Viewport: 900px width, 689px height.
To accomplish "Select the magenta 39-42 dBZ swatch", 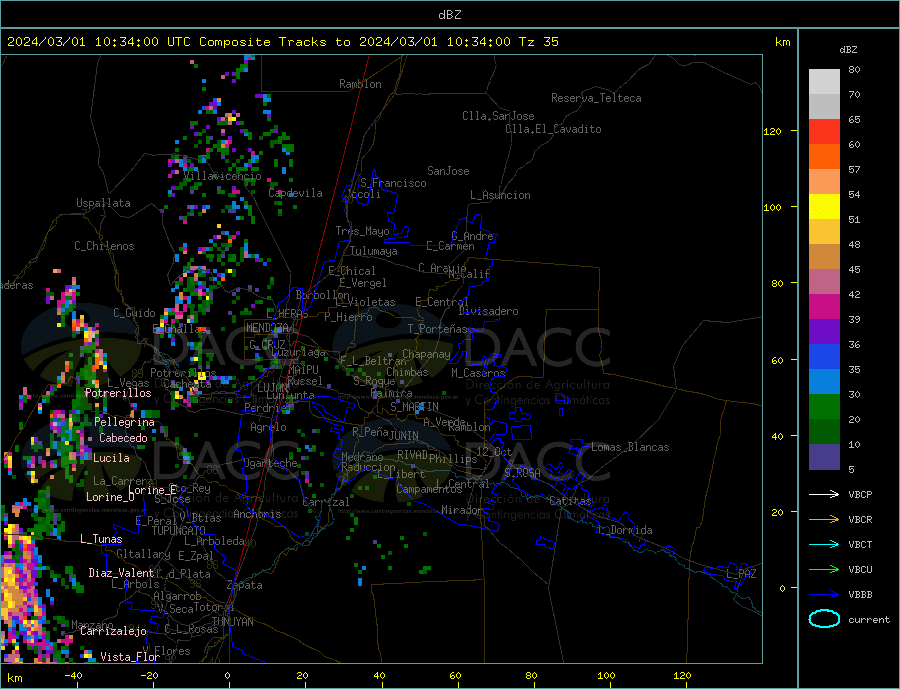I will [x=824, y=307].
